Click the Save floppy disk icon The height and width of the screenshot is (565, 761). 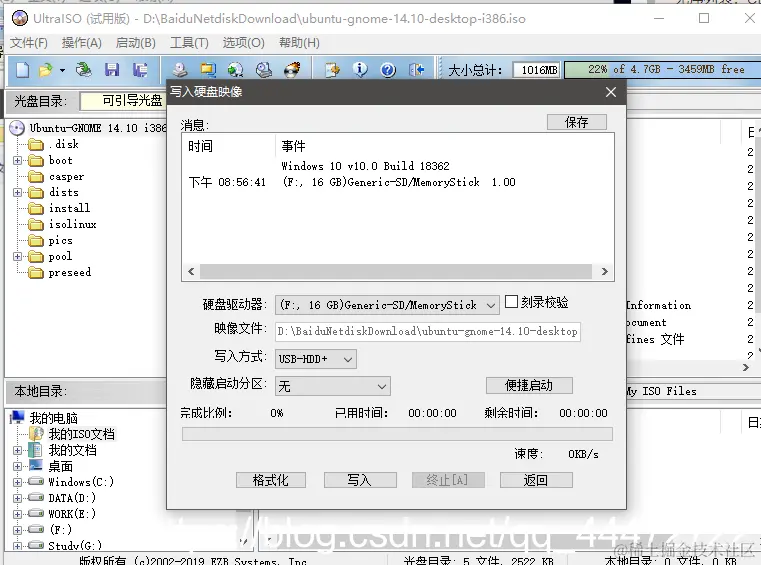coord(112,70)
